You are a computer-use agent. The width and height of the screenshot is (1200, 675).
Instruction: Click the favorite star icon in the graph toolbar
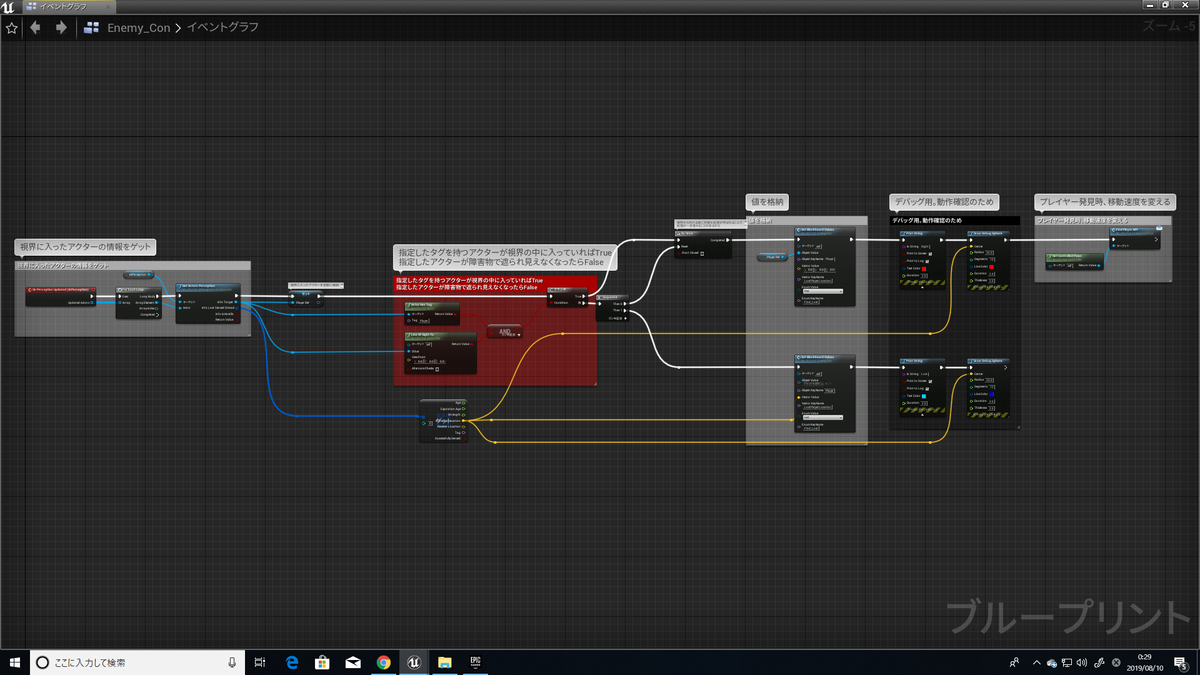(12, 28)
